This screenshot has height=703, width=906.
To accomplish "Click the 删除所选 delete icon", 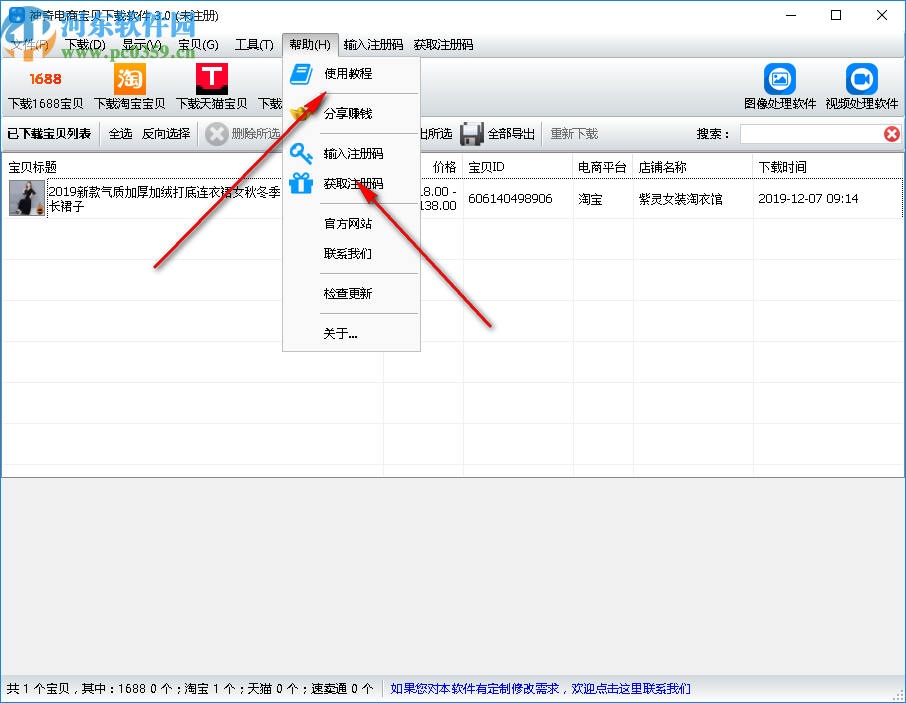I will (x=218, y=134).
